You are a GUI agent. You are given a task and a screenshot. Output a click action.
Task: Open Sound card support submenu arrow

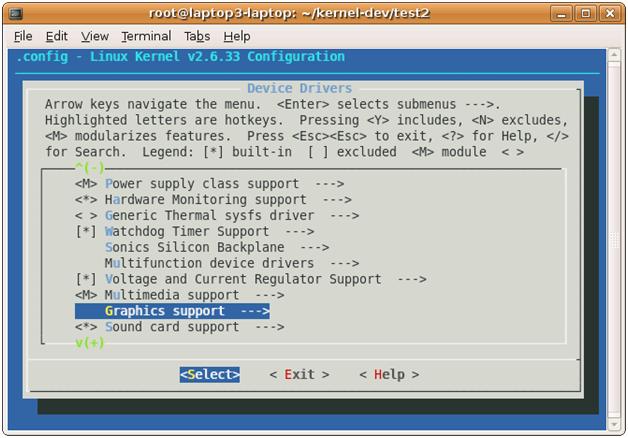pos(269,327)
